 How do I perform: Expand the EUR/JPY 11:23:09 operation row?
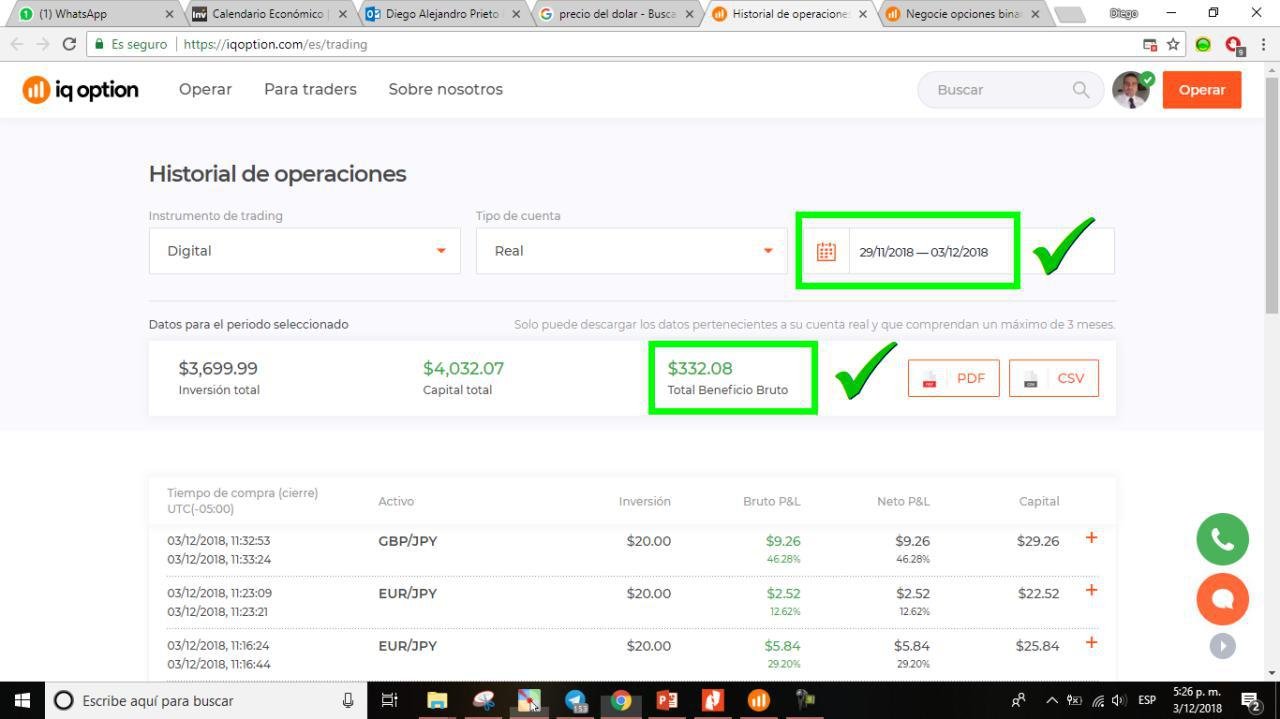pos(1091,590)
